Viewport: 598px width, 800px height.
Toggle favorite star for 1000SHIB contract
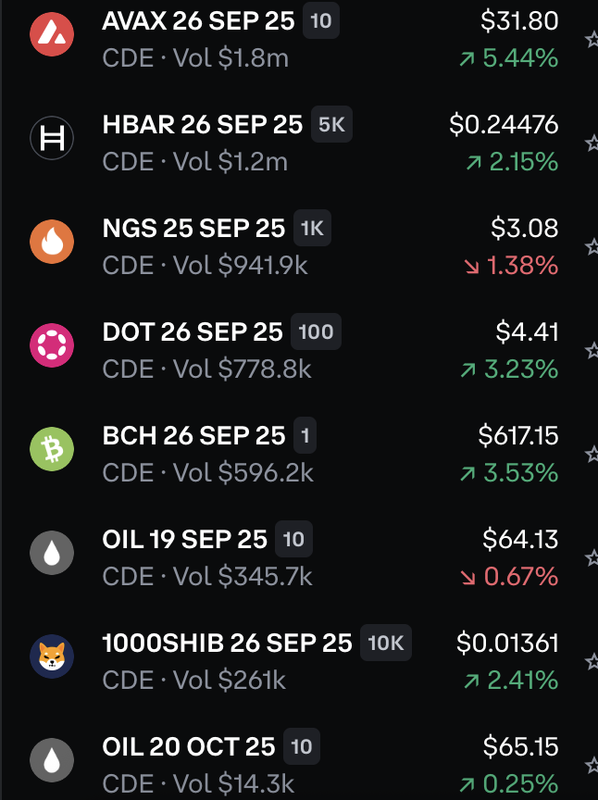(x=592, y=662)
